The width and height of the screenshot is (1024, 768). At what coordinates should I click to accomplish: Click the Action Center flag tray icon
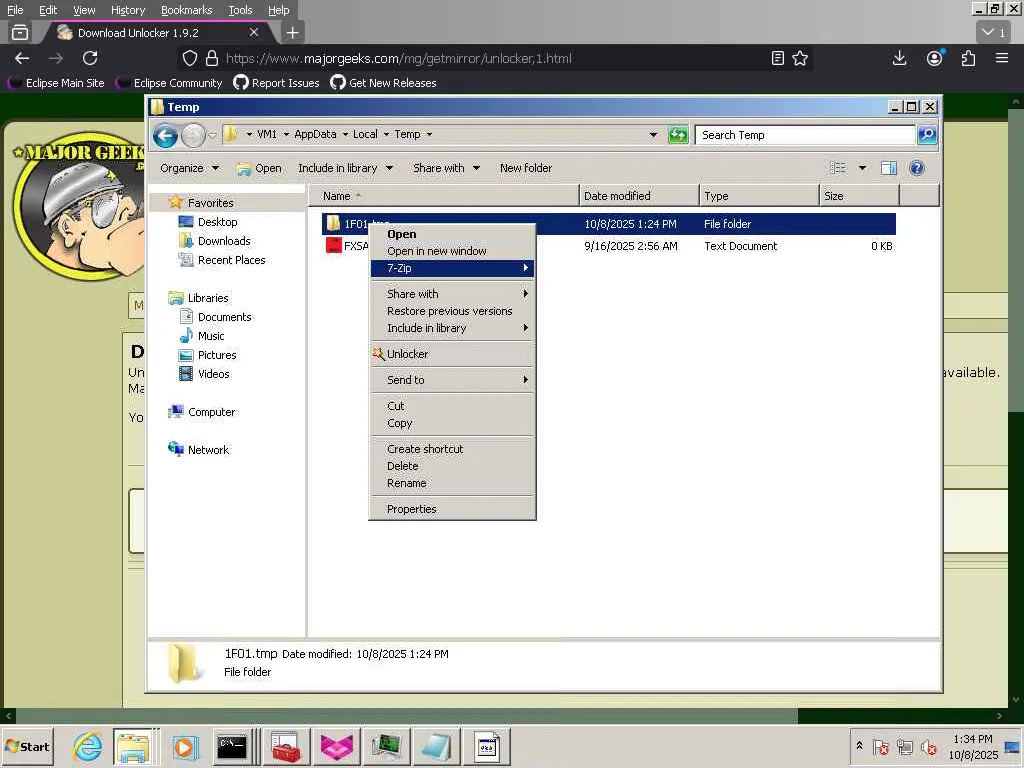pyautogui.click(x=880, y=746)
